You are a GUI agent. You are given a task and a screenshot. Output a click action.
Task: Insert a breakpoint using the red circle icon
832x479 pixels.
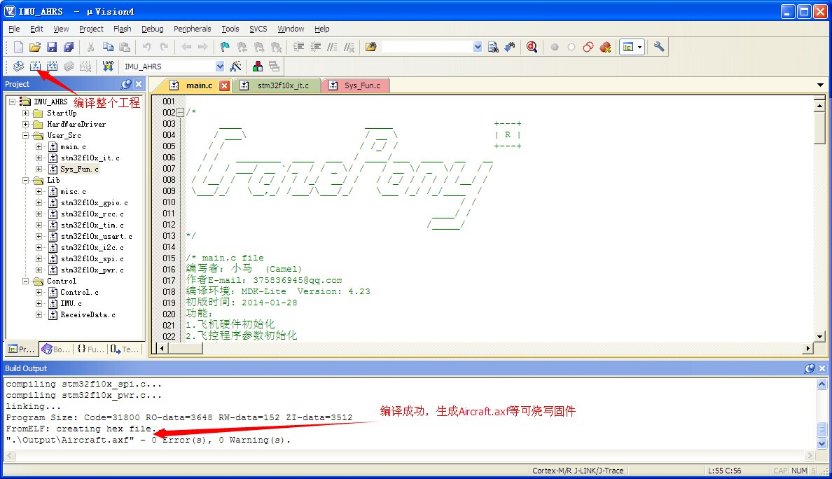click(x=553, y=47)
